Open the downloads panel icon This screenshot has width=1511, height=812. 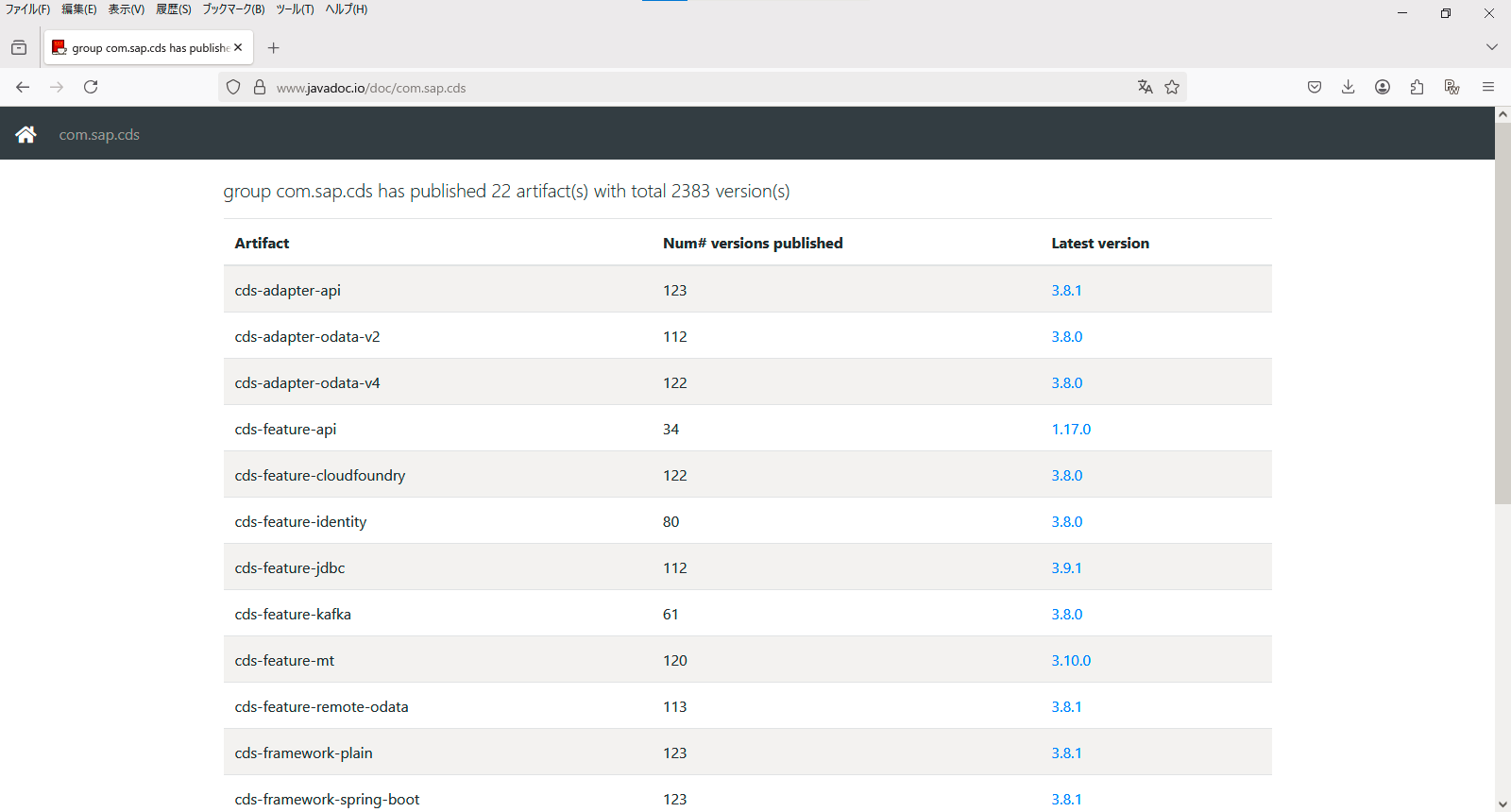tap(1349, 87)
